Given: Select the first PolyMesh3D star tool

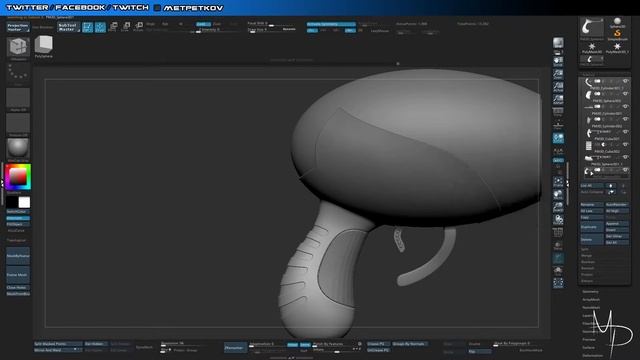Looking at the screenshot, I should [592, 48].
